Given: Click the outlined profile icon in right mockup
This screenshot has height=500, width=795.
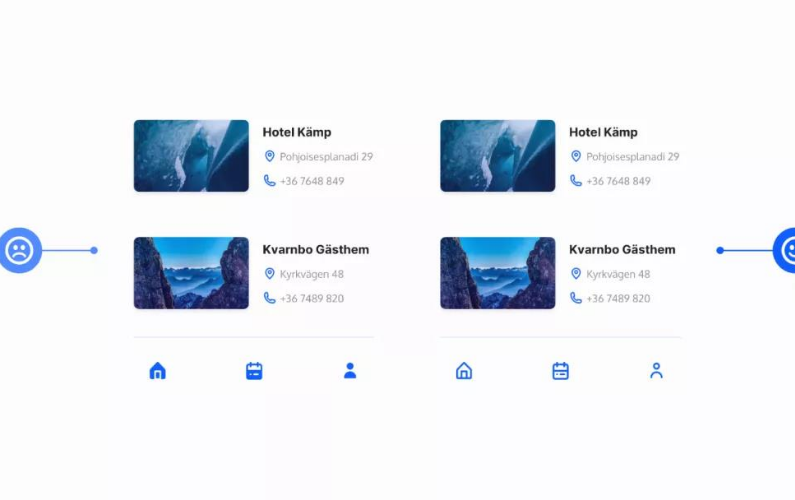Looking at the screenshot, I should [656, 371].
